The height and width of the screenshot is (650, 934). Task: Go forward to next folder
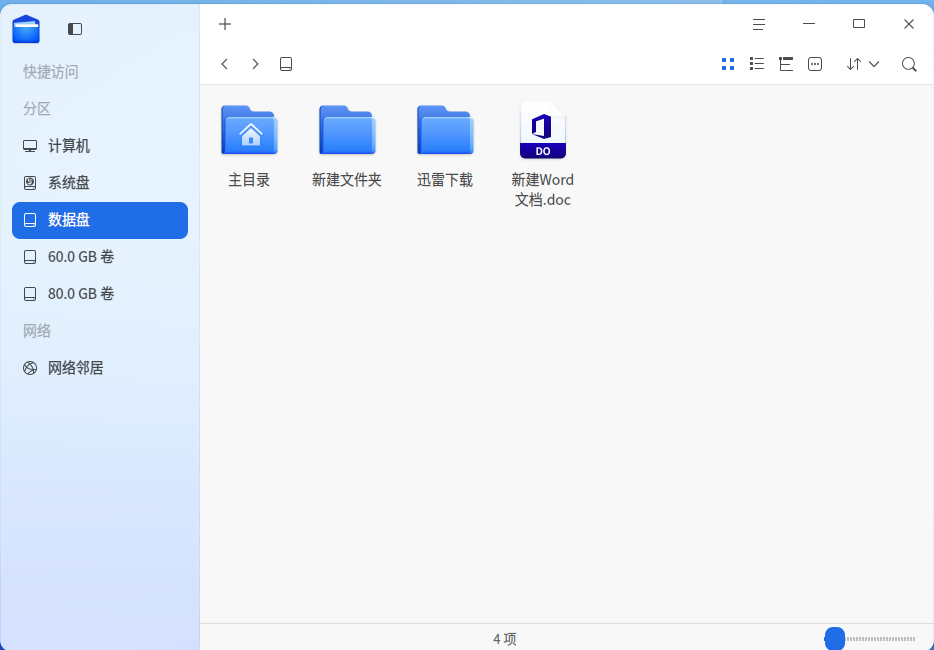255,64
